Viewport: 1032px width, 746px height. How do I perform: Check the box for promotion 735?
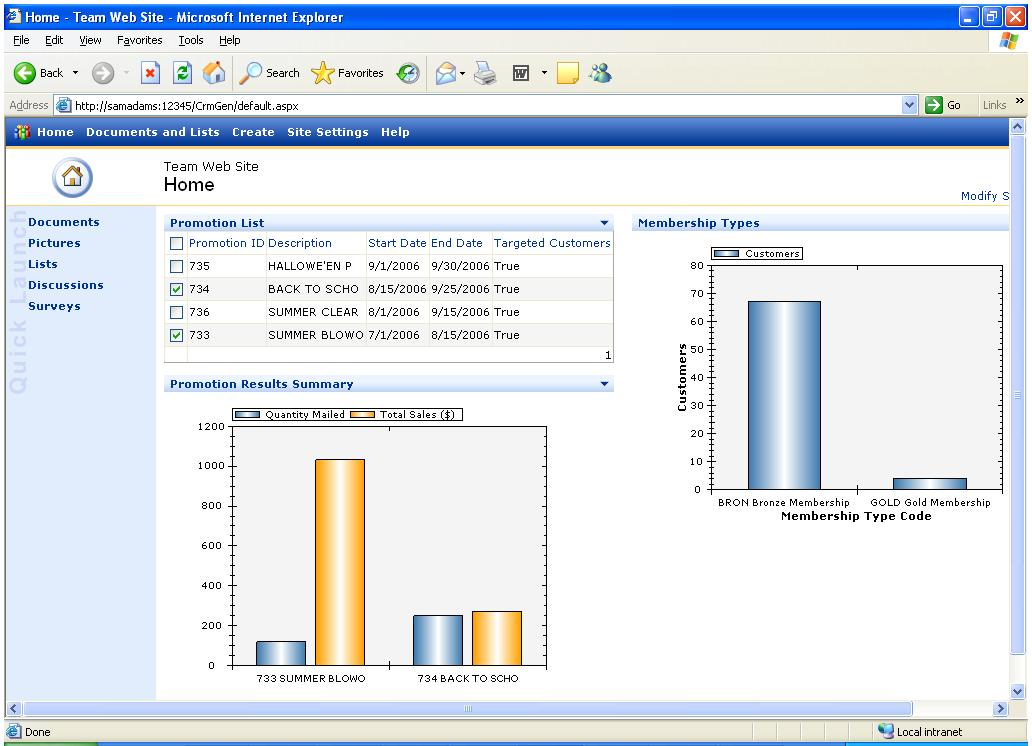(x=176, y=267)
